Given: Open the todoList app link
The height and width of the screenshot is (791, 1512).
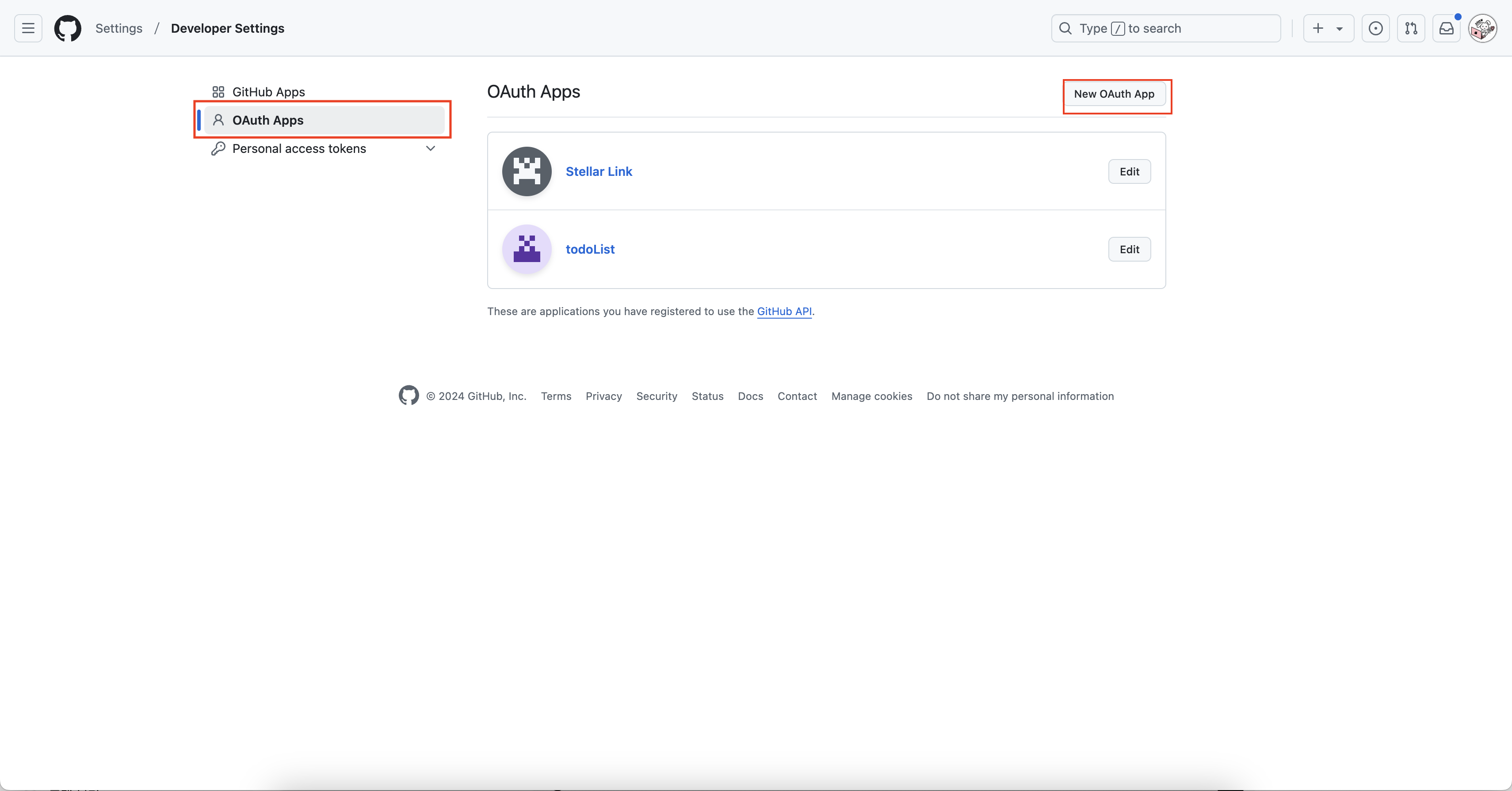Looking at the screenshot, I should coord(590,249).
